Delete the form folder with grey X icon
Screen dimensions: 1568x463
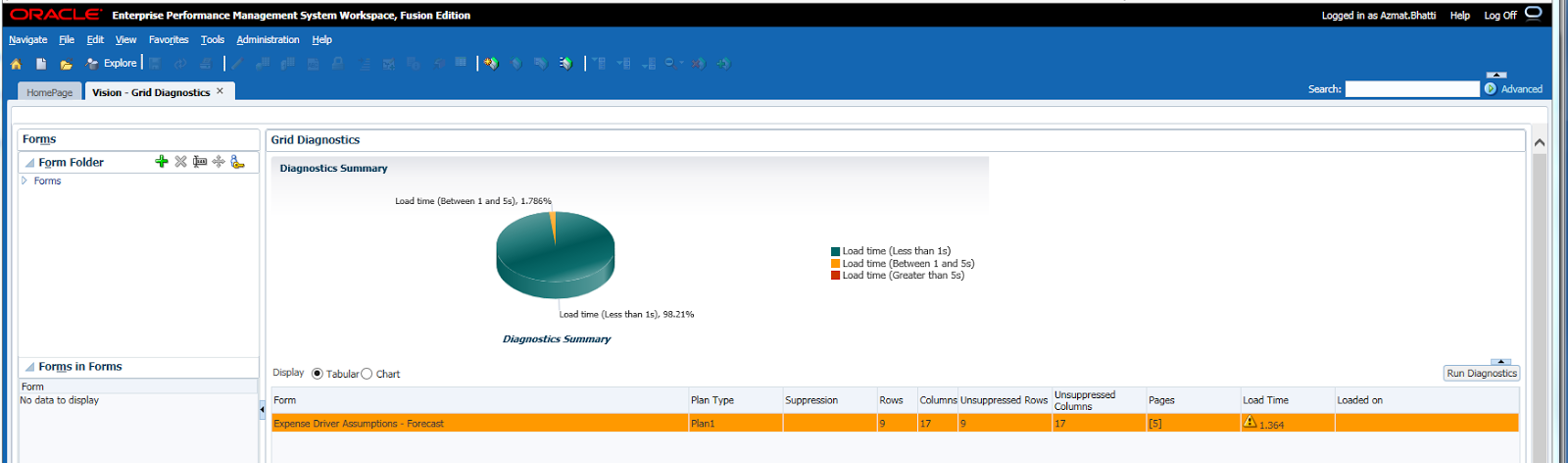180,162
